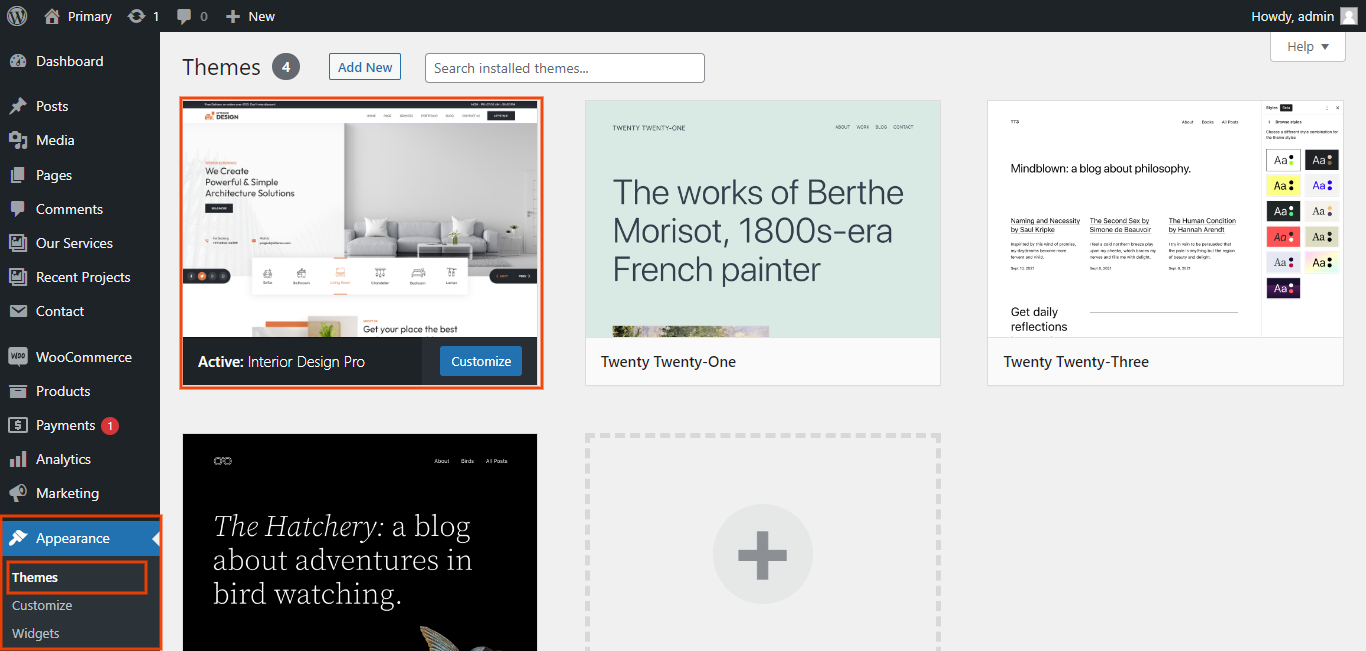The height and width of the screenshot is (651, 1366).
Task: Select the Customize submenu item
Action: click(x=42, y=605)
